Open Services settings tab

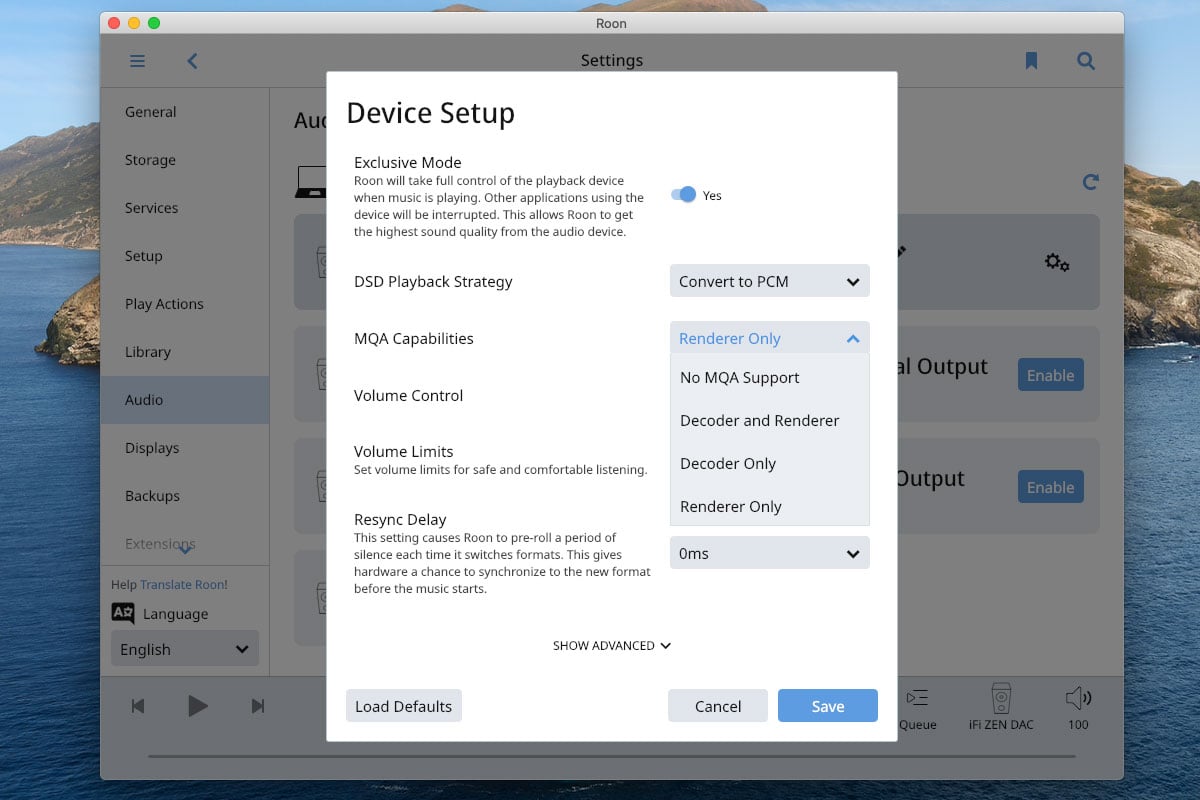[x=185, y=208]
